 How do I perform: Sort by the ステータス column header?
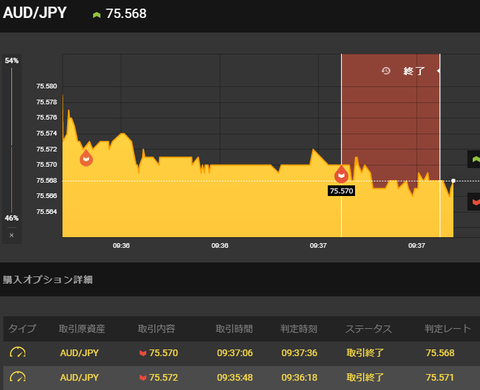tap(368, 329)
